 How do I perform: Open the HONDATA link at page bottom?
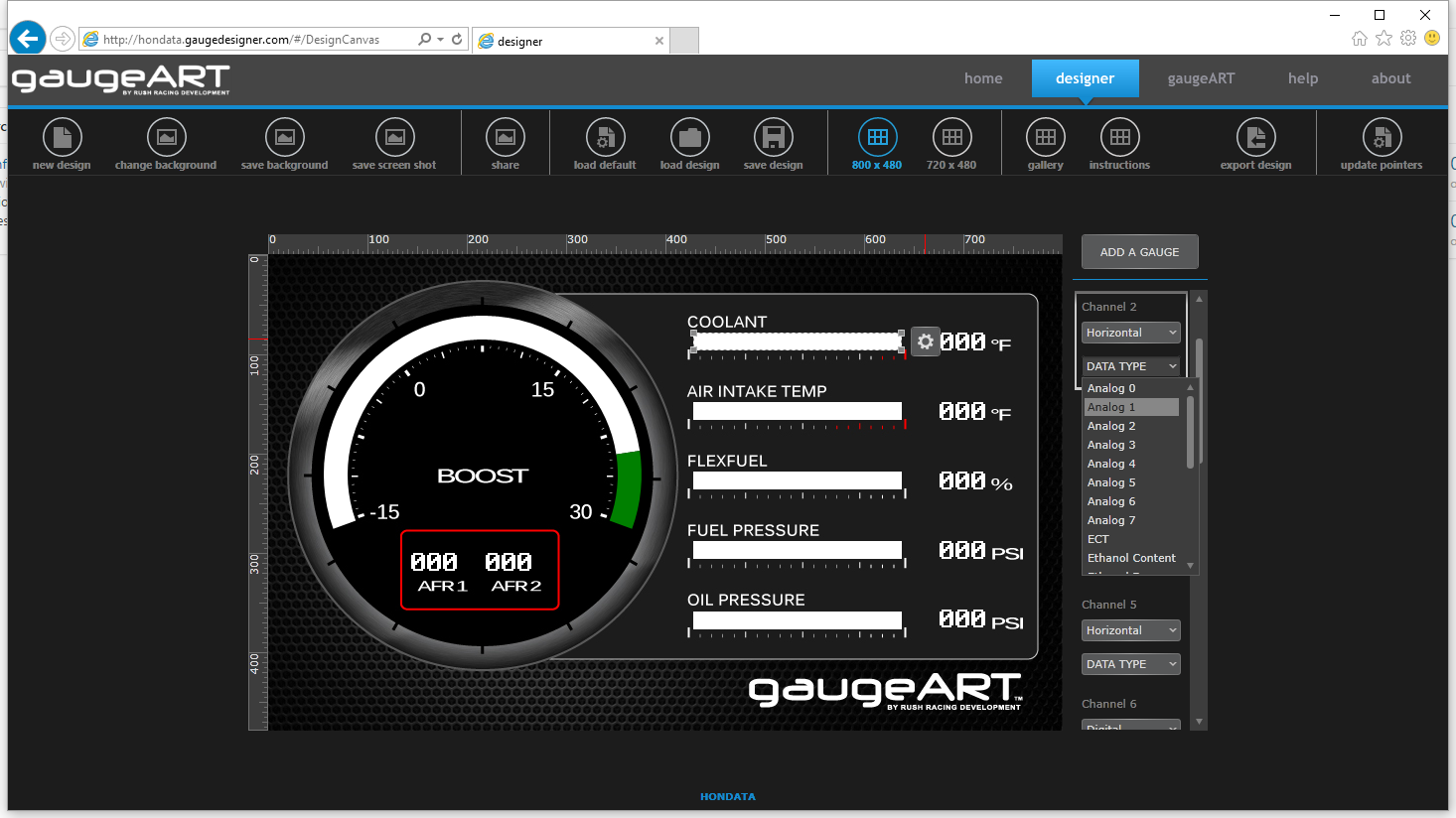point(728,795)
